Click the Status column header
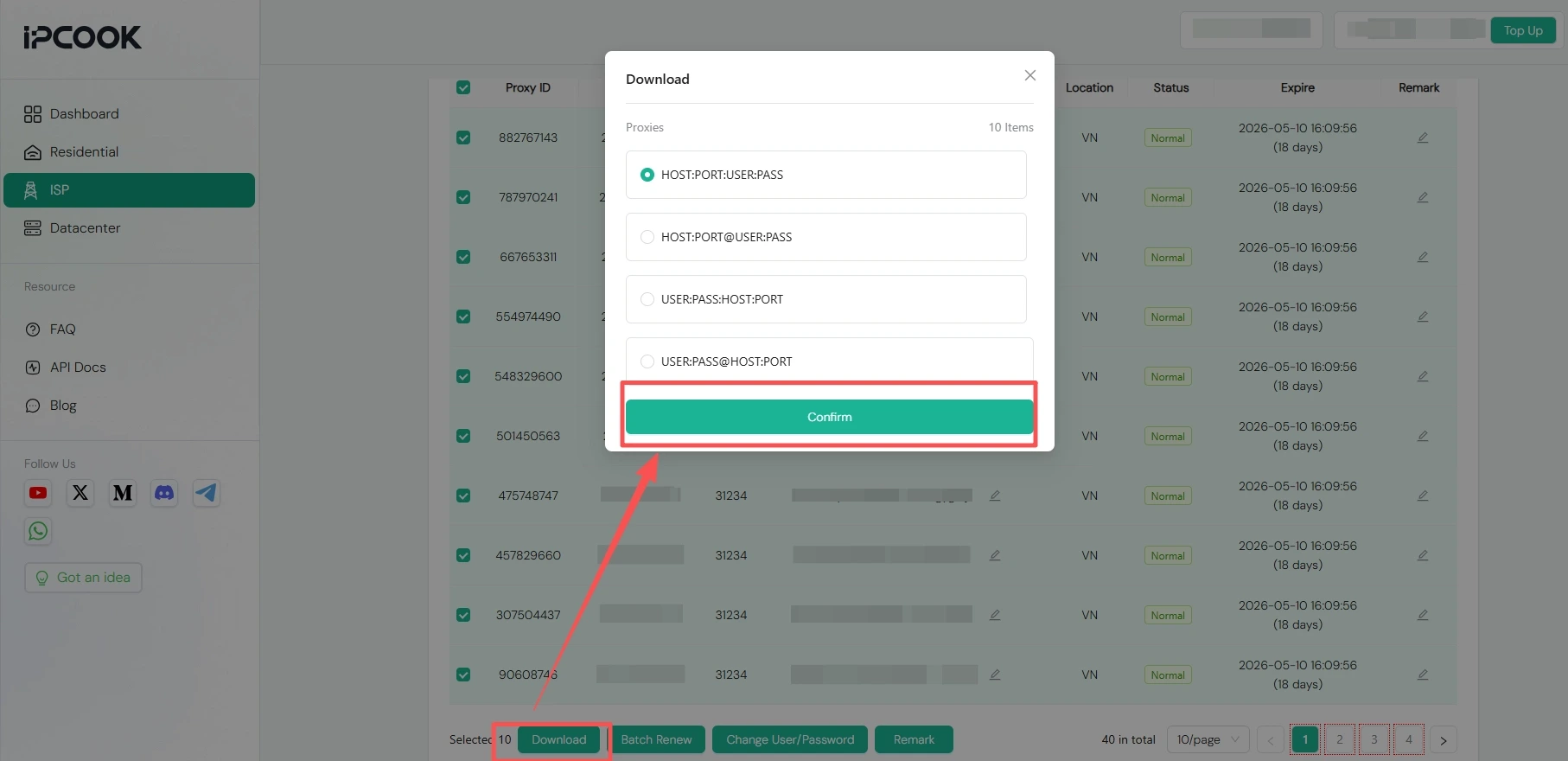Image resolution: width=1568 pixels, height=761 pixels. pyautogui.click(x=1171, y=87)
